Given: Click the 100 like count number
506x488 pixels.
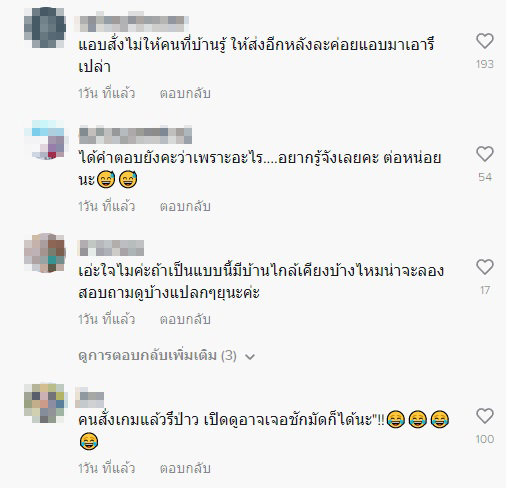Looking at the screenshot, I should coord(485,439).
